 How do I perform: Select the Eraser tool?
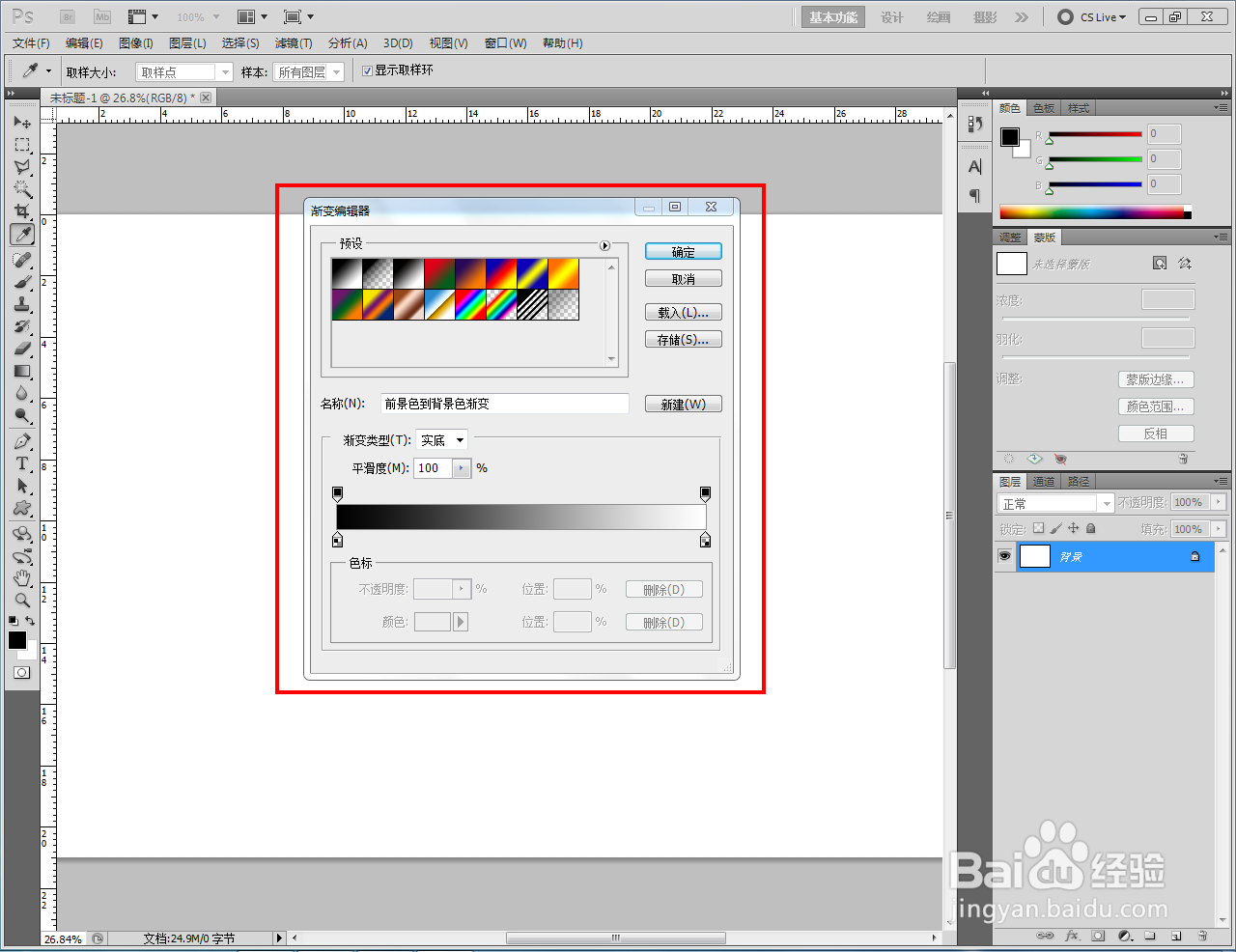pyautogui.click(x=22, y=349)
